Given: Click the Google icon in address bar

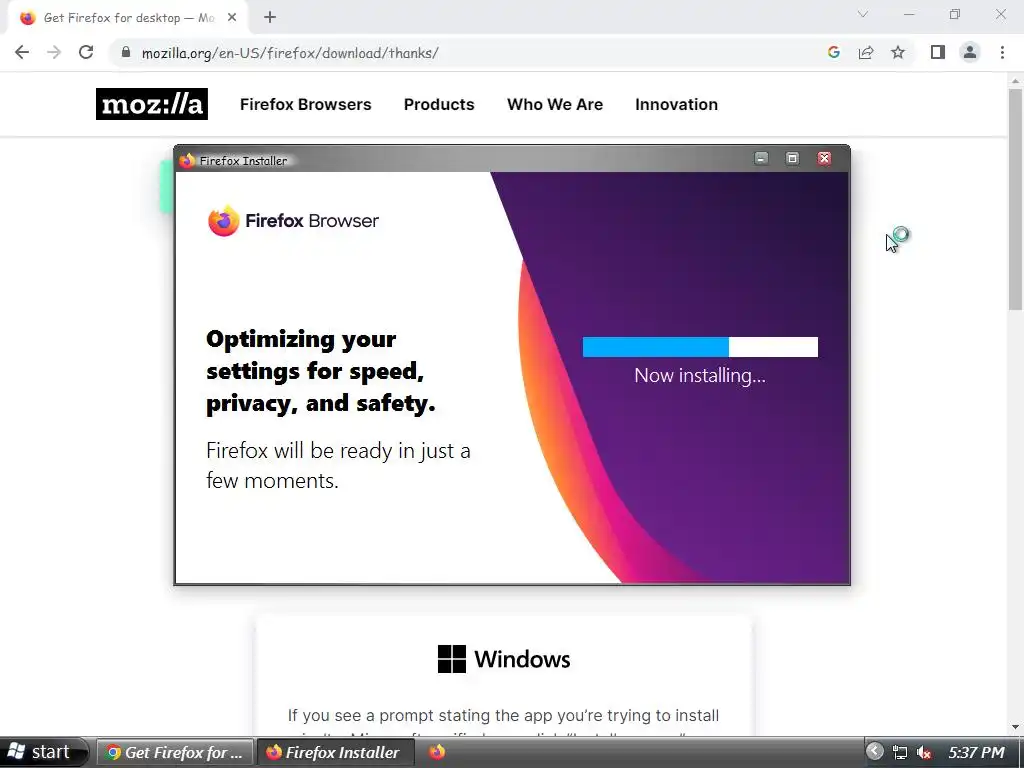Looking at the screenshot, I should 833,52.
